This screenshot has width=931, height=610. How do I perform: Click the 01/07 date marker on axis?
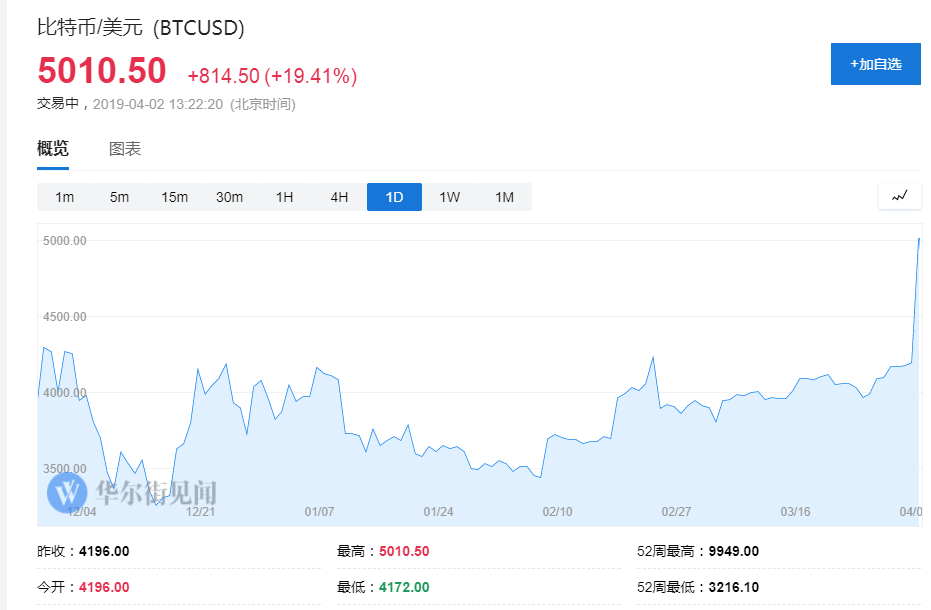(319, 511)
